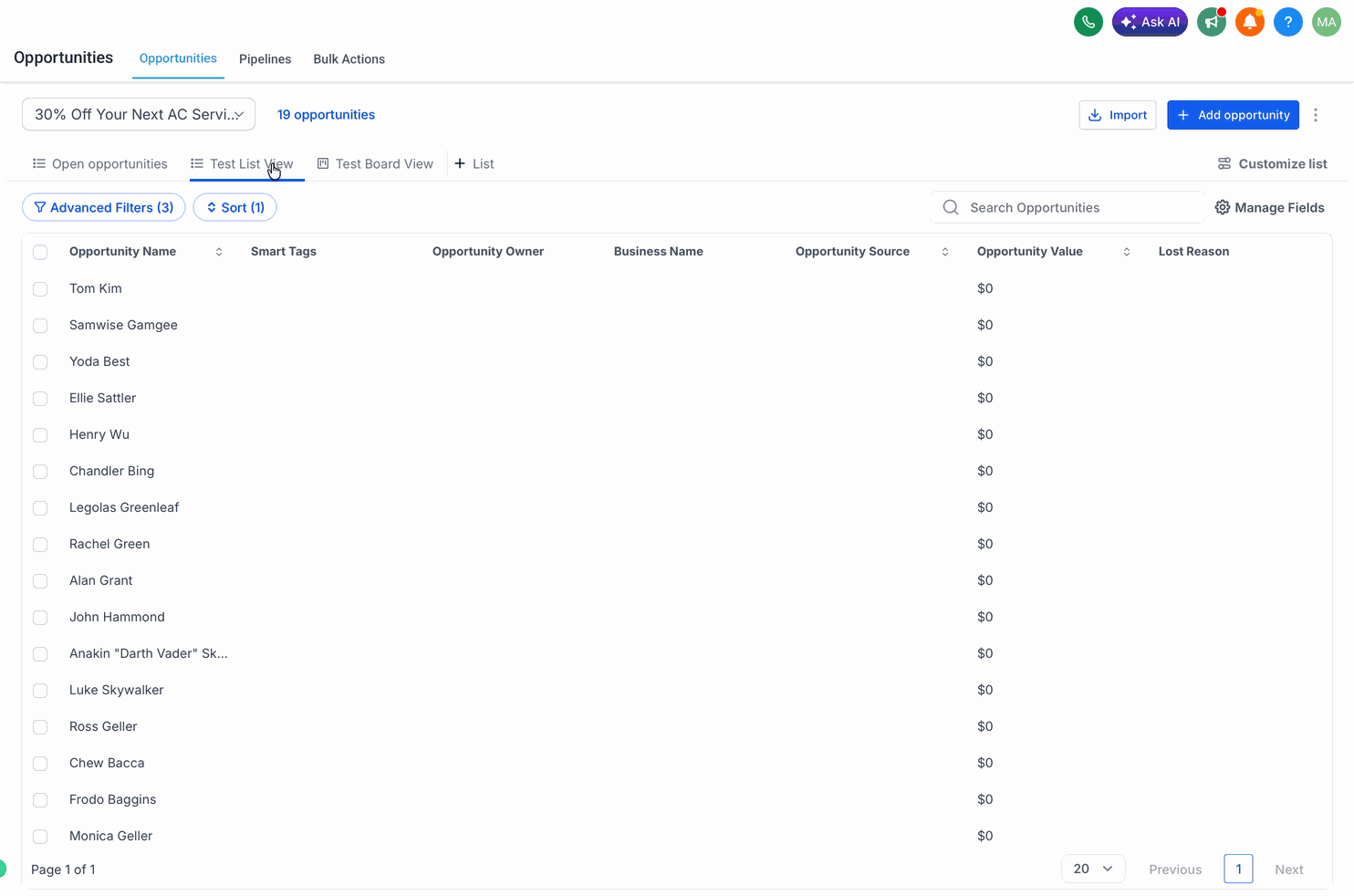This screenshot has width=1354, height=896.
Task: Open the blue help question mark
Action: coord(1288,22)
